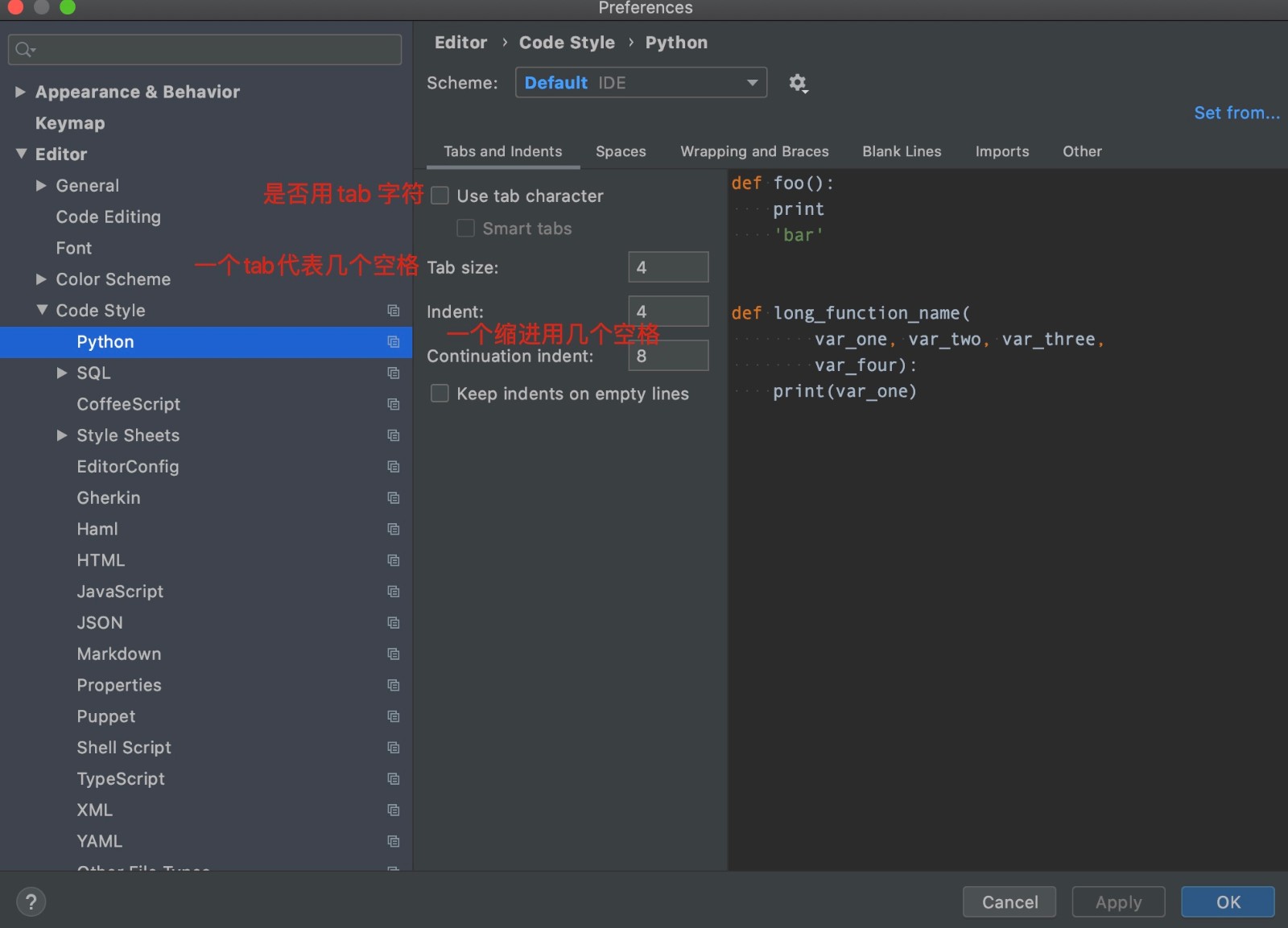Image resolution: width=1288 pixels, height=928 pixels.
Task: Click the copy icon beside Puppet
Action: click(x=393, y=716)
